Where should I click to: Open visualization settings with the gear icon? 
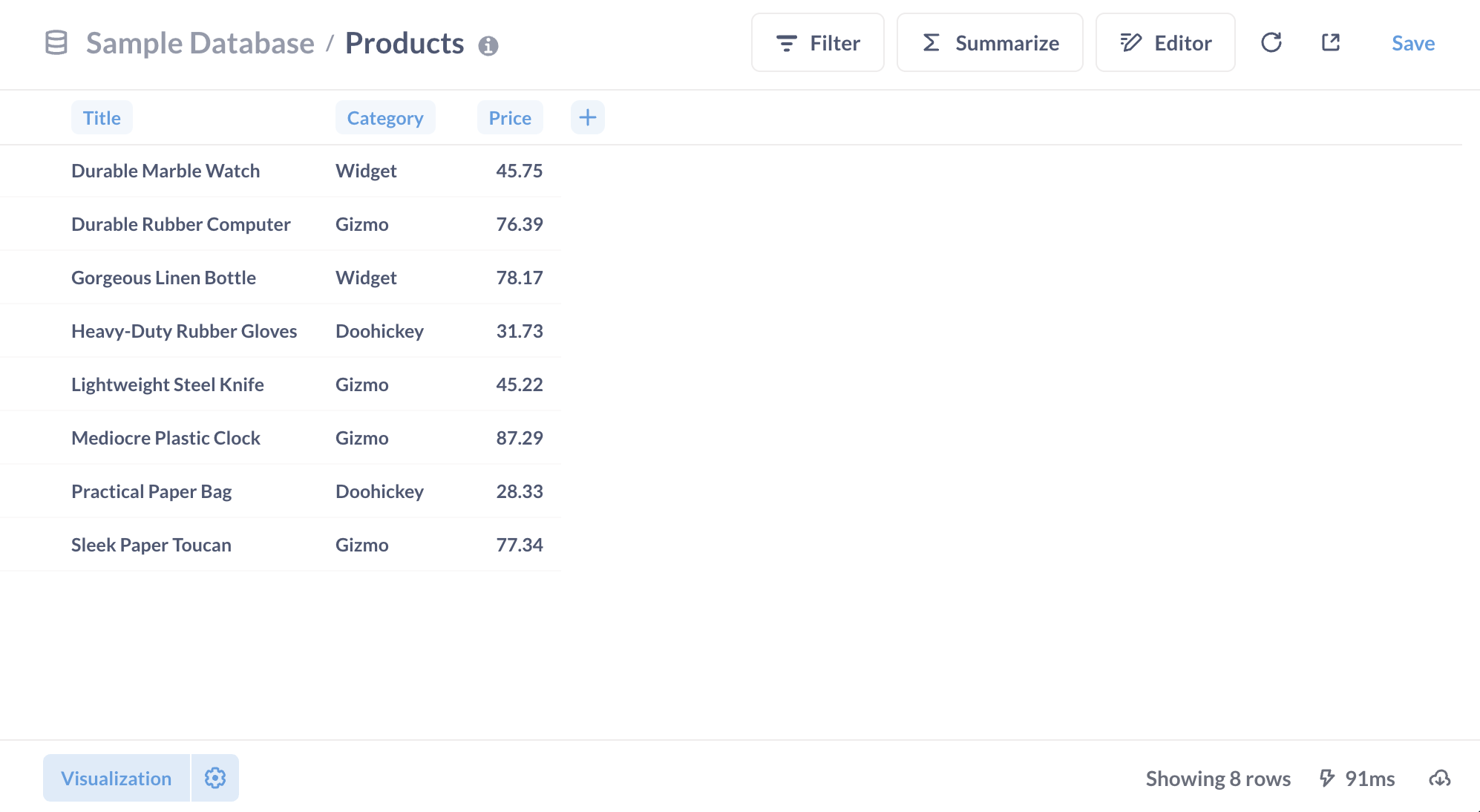pyautogui.click(x=215, y=778)
